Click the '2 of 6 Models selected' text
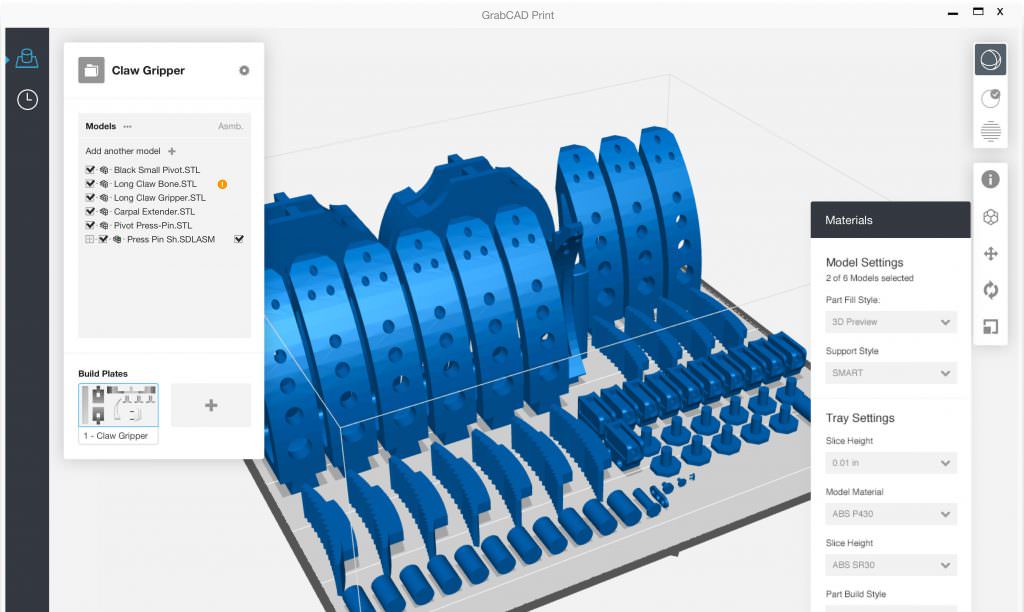The height and width of the screenshot is (612, 1024). pos(870,278)
